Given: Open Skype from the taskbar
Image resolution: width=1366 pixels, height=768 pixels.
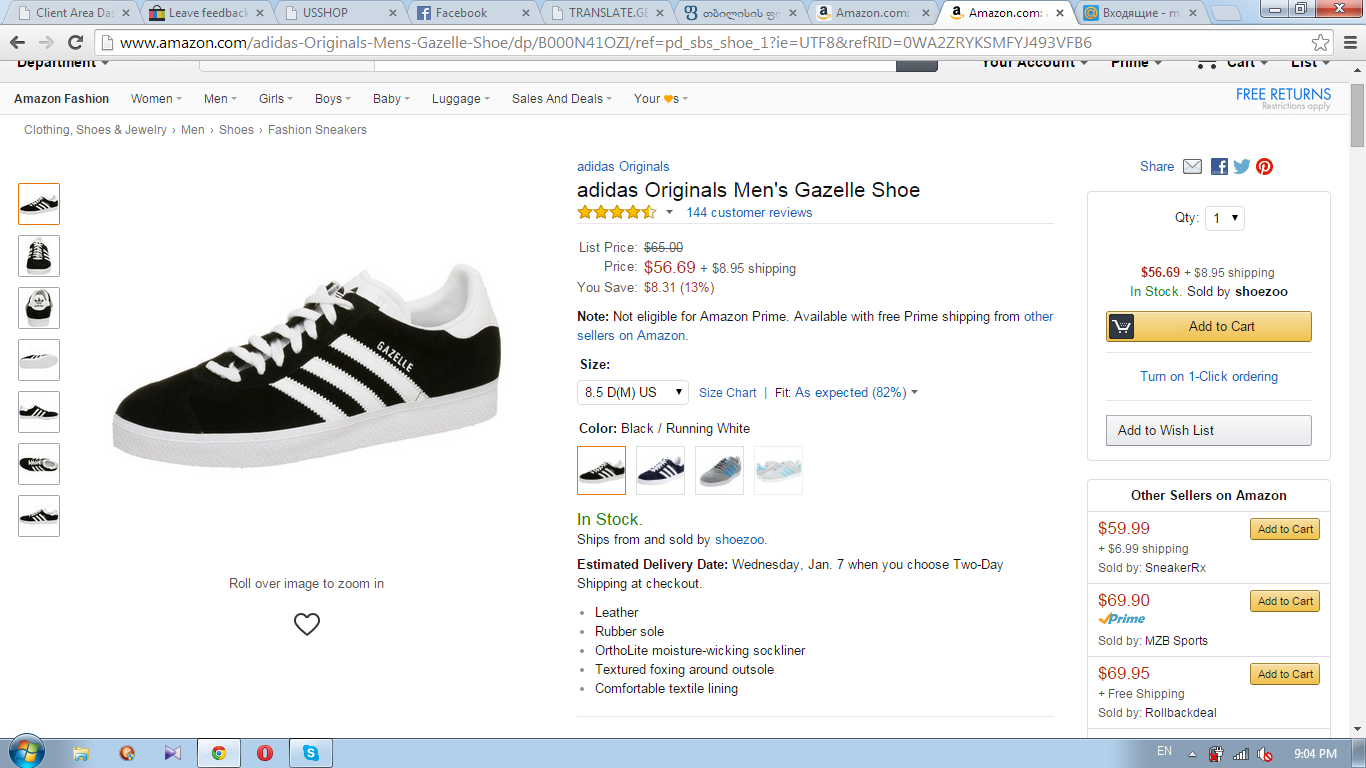Looking at the screenshot, I should click(x=310, y=753).
